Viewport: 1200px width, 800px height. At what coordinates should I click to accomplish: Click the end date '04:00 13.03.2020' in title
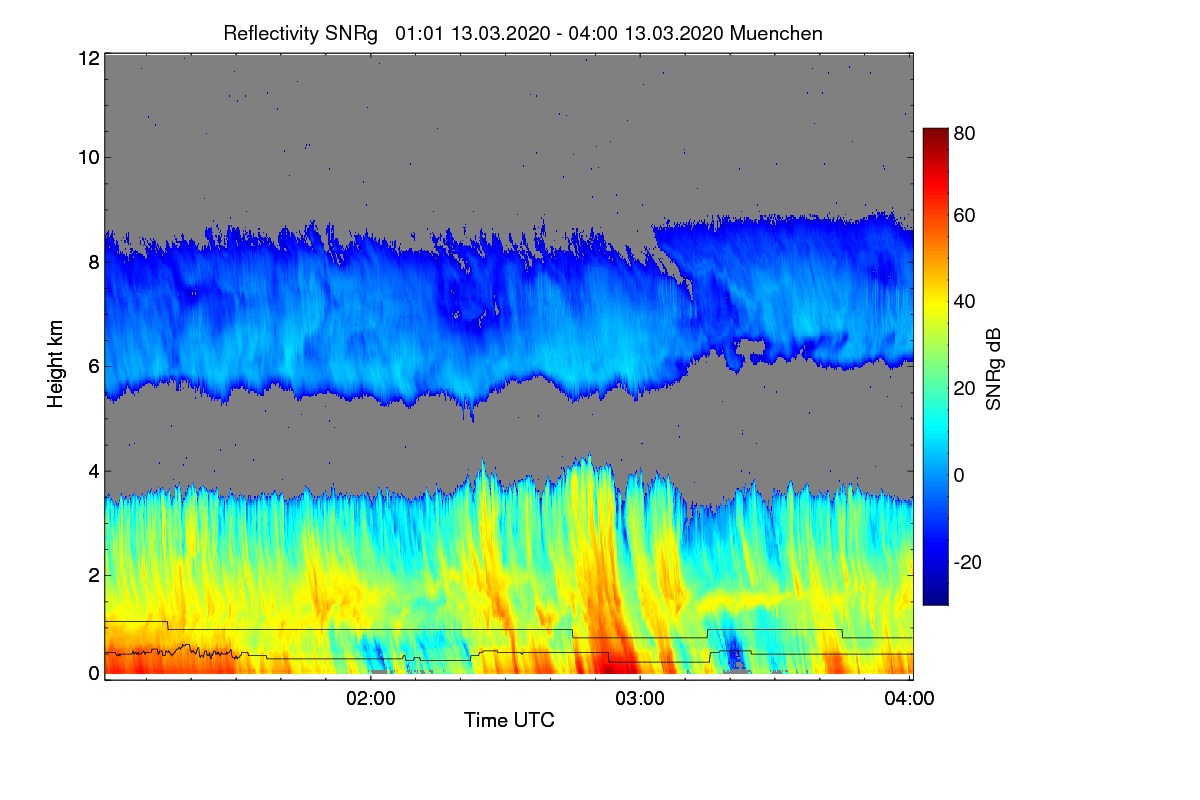coord(643,33)
